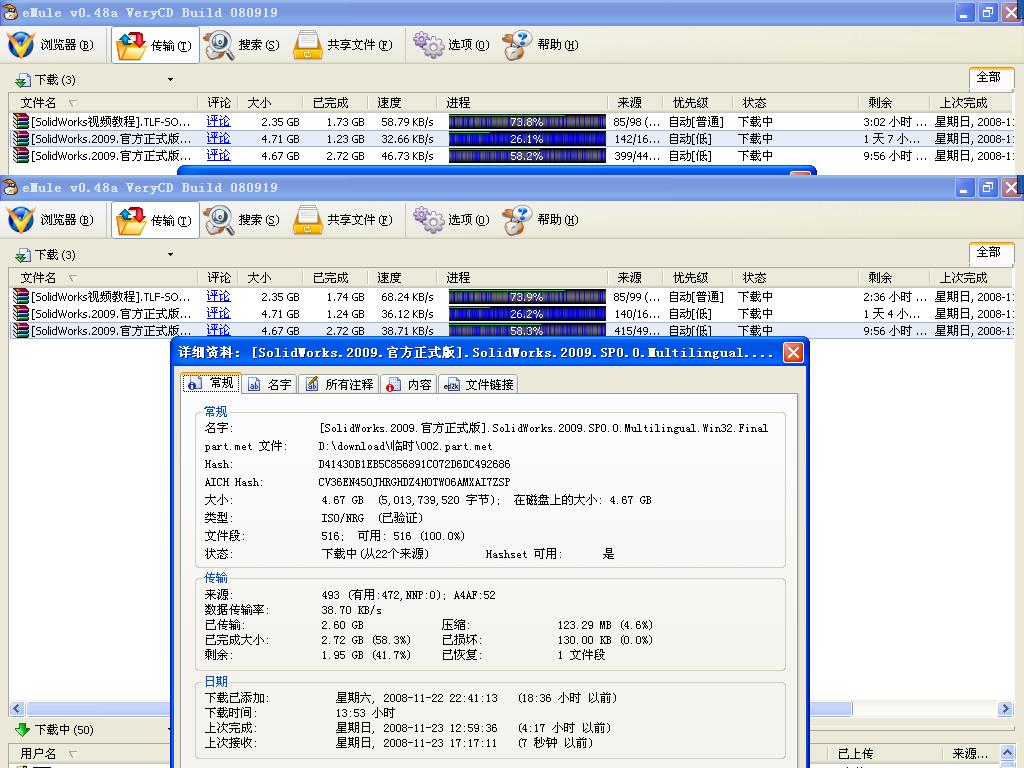The height and width of the screenshot is (768, 1024).
Task: Click 自动[普通] priority cell in upper window
Action: [696, 121]
